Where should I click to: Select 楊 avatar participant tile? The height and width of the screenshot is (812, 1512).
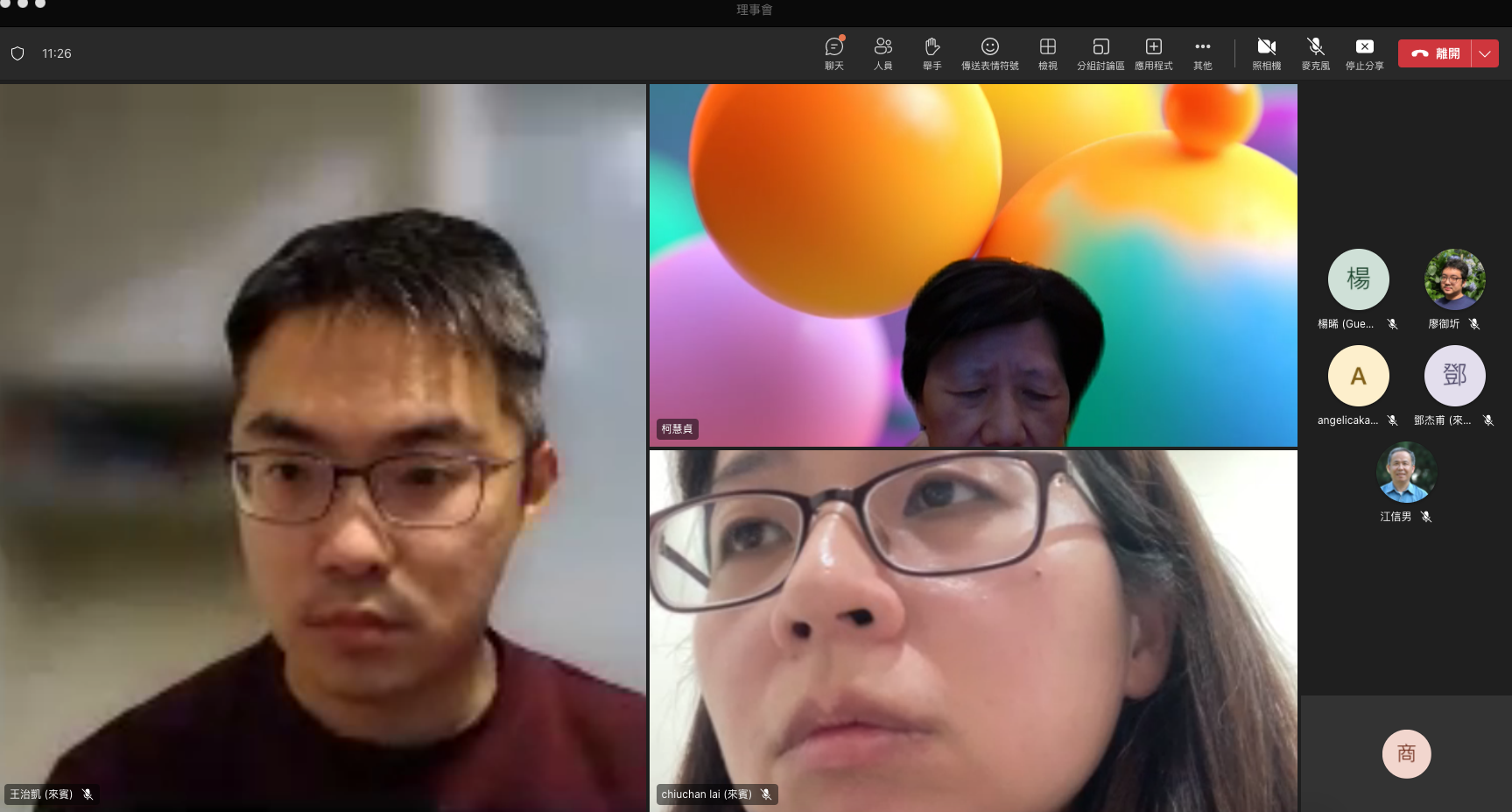point(1359,279)
